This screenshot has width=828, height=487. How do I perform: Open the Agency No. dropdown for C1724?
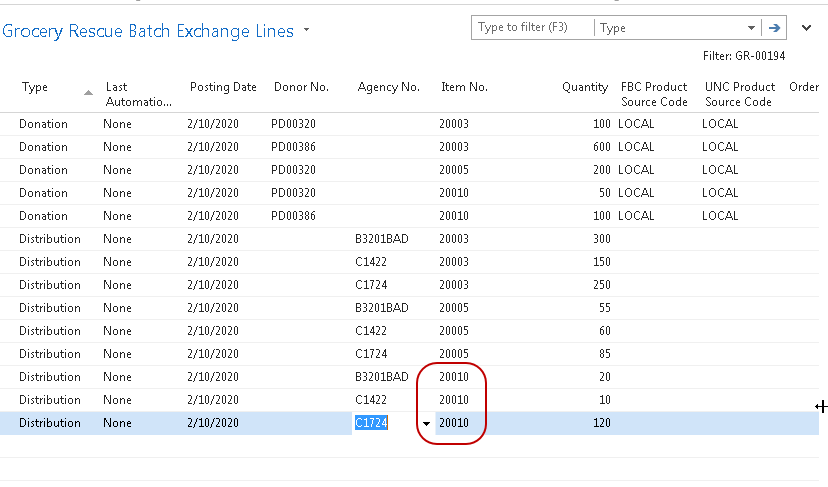(x=427, y=424)
